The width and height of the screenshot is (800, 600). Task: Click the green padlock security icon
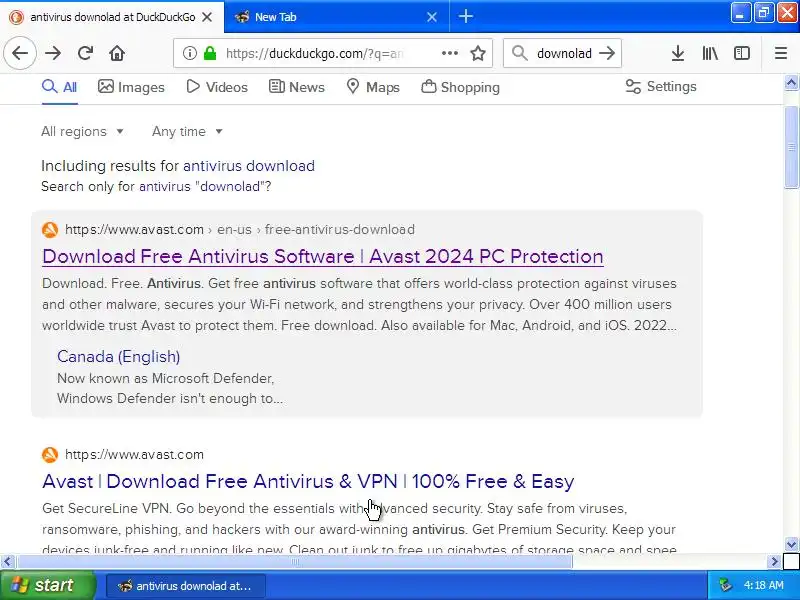(x=210, y=53)
